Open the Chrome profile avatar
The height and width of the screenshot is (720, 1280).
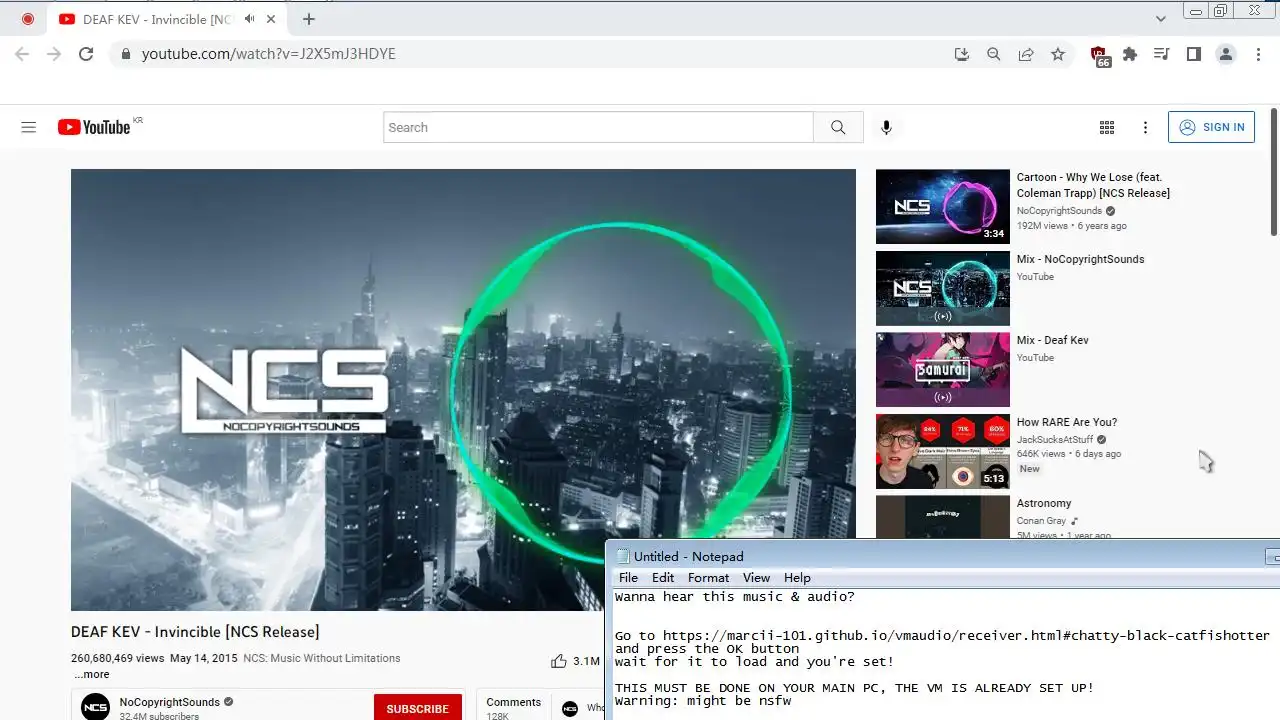pos(1226,54)
